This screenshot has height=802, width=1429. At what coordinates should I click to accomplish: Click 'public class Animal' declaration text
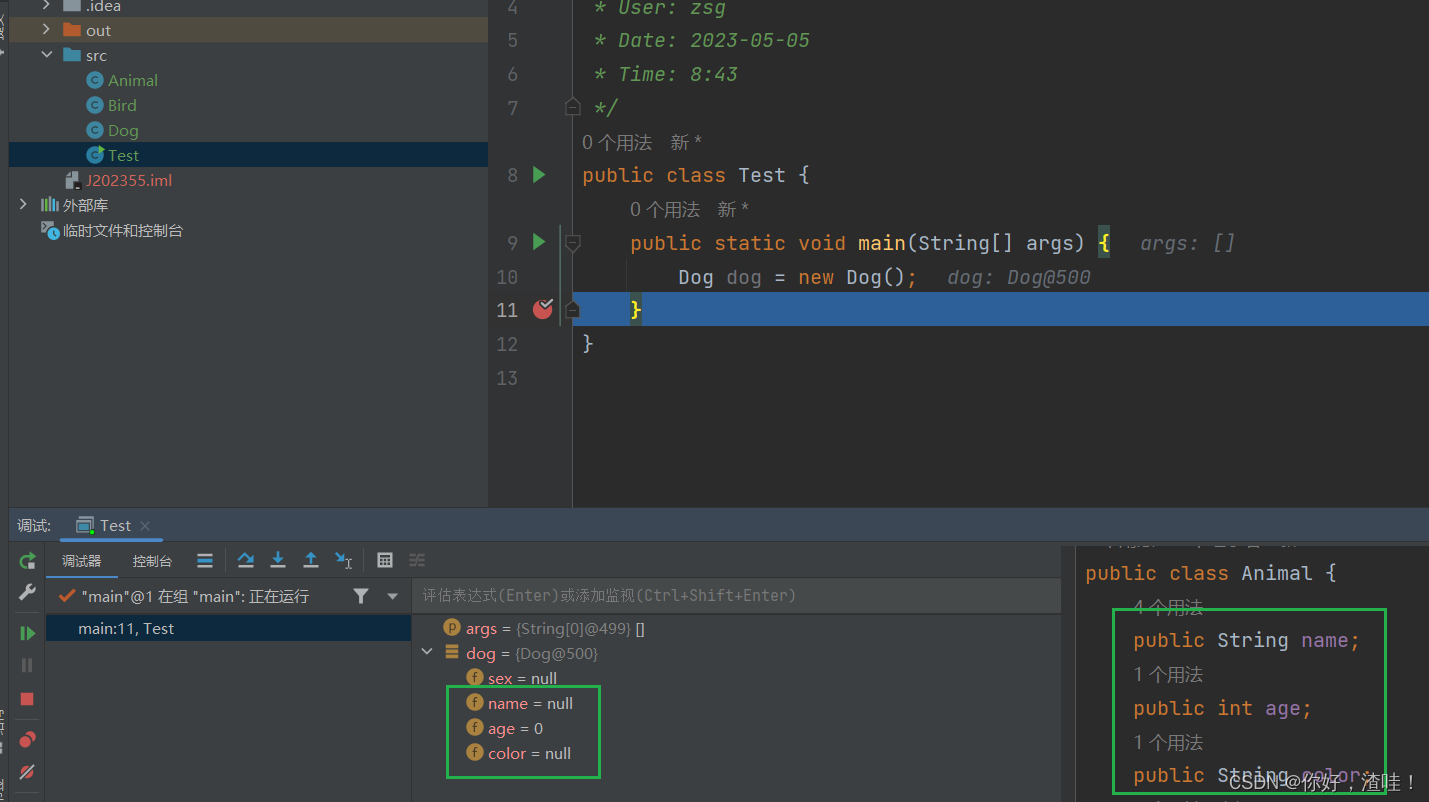tap(1198, 573)
